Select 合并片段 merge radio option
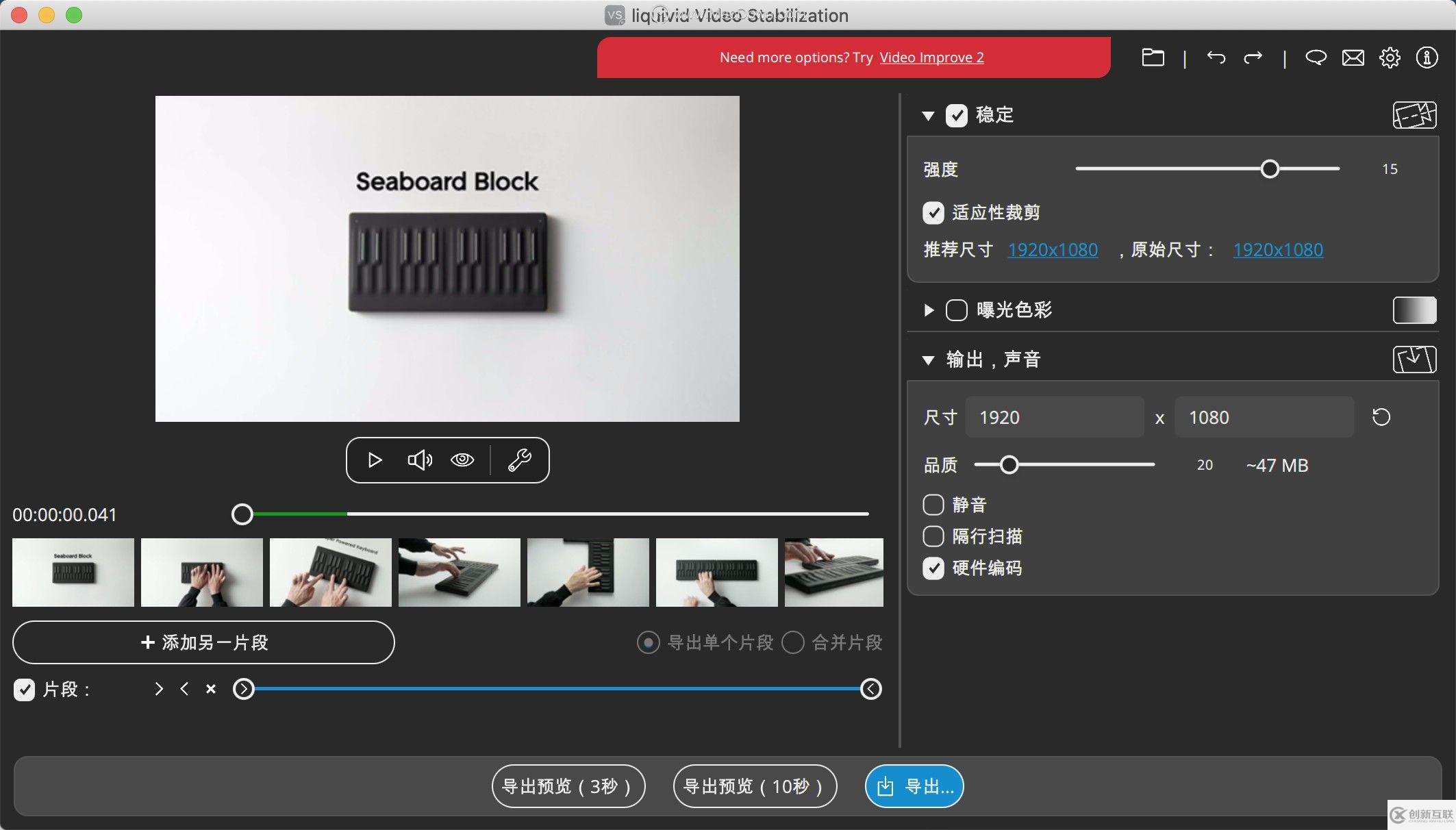Screen dimensions: 1456x830 (x=793, y=643)
